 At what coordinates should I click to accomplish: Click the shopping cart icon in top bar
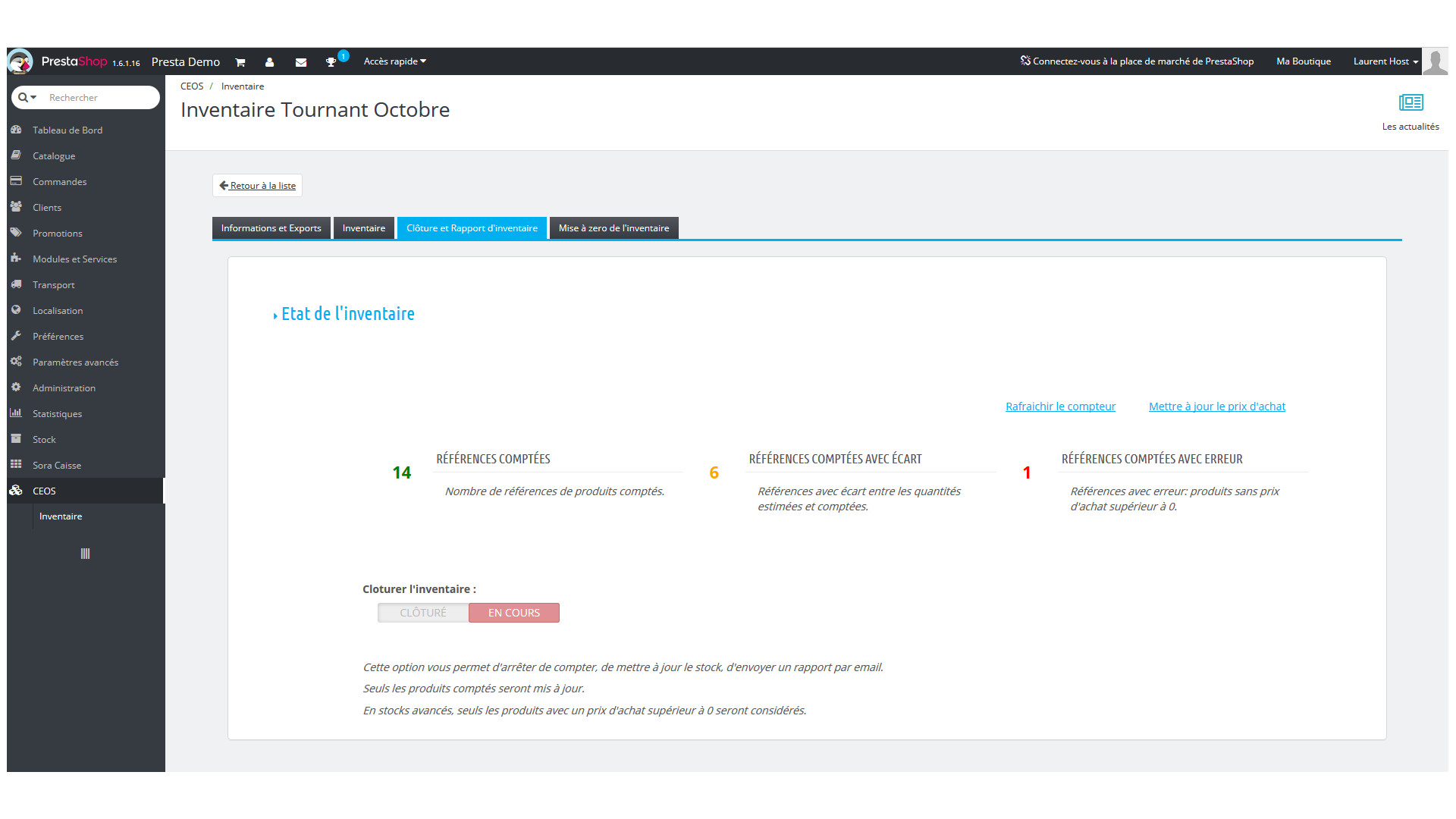(x=240, y=62)
